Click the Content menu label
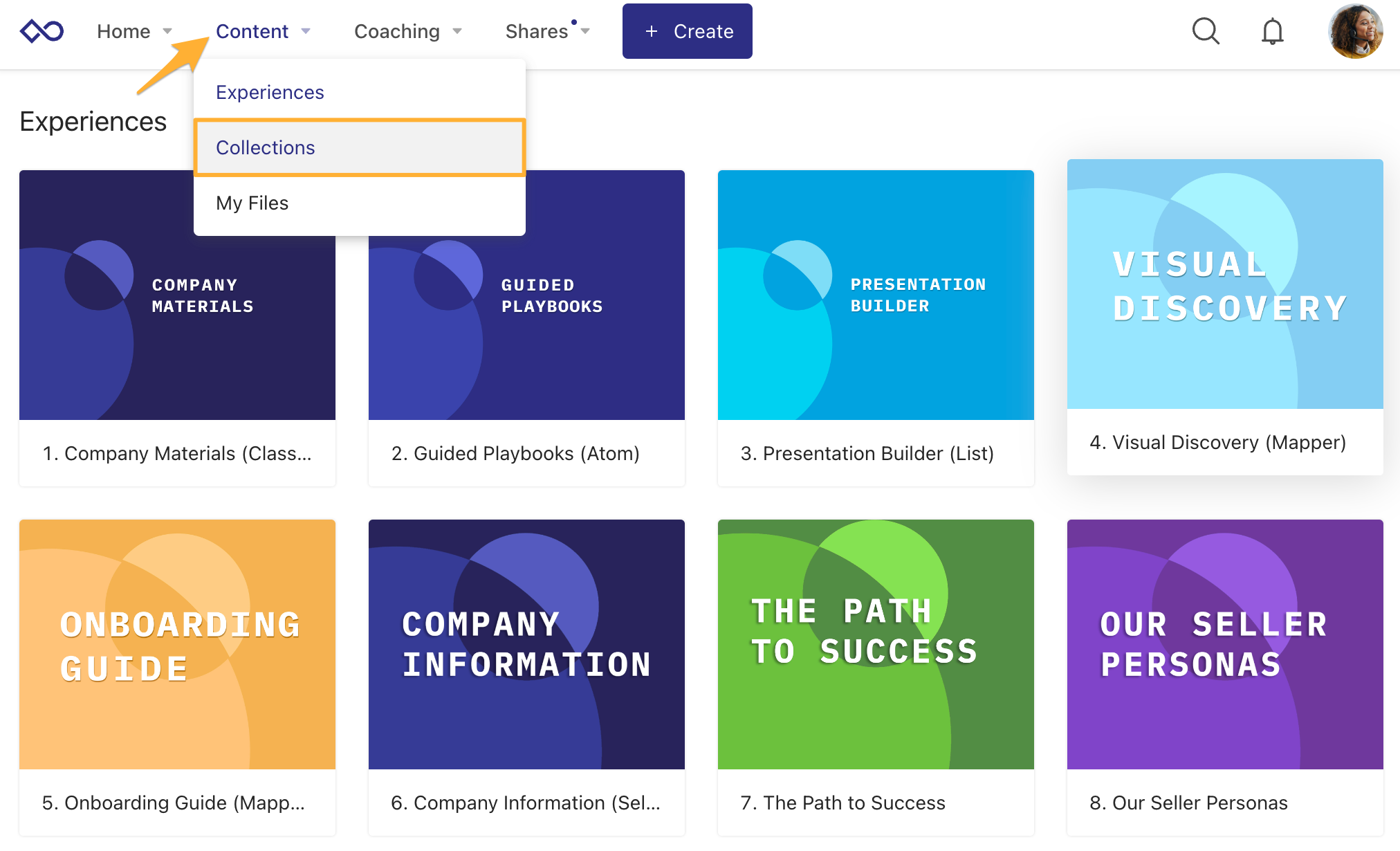Screen dimensions: 1400x851 click(x=252, y=31)
